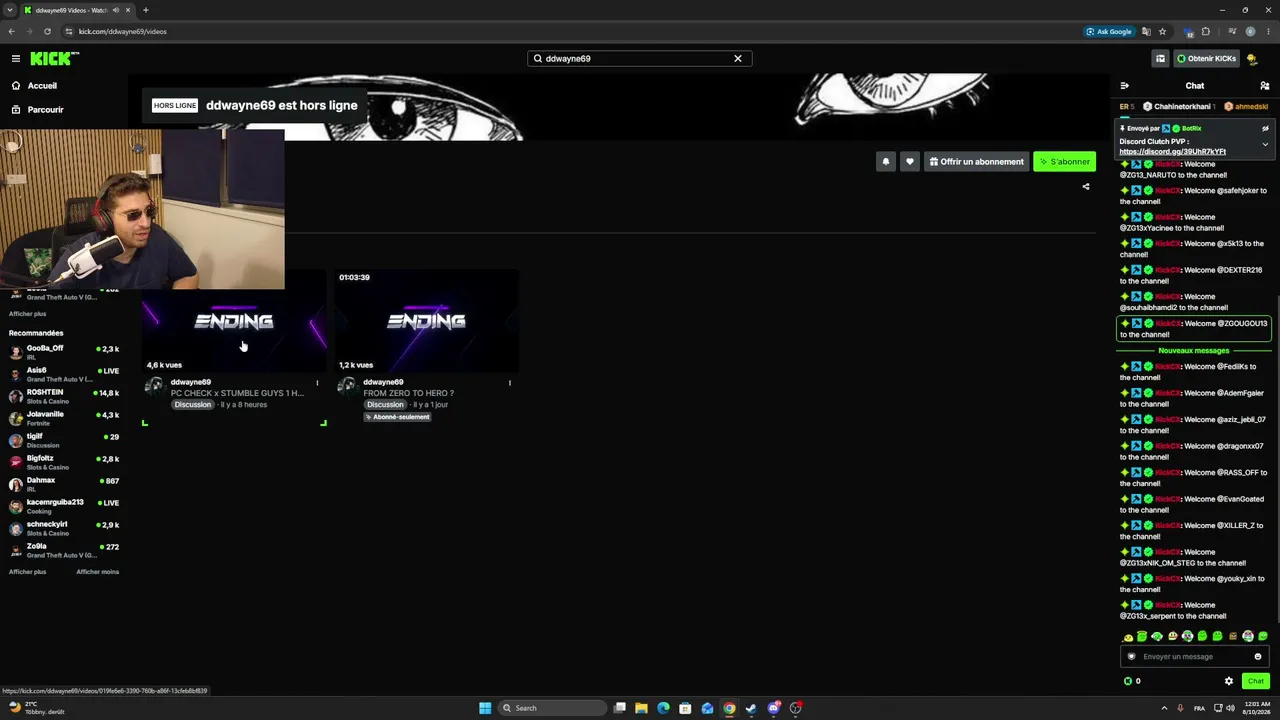Image resolution: width=1280 pixels, height=720 pixels.
Task: Open chat settings gear
Action: click(x=1229, y=681)
